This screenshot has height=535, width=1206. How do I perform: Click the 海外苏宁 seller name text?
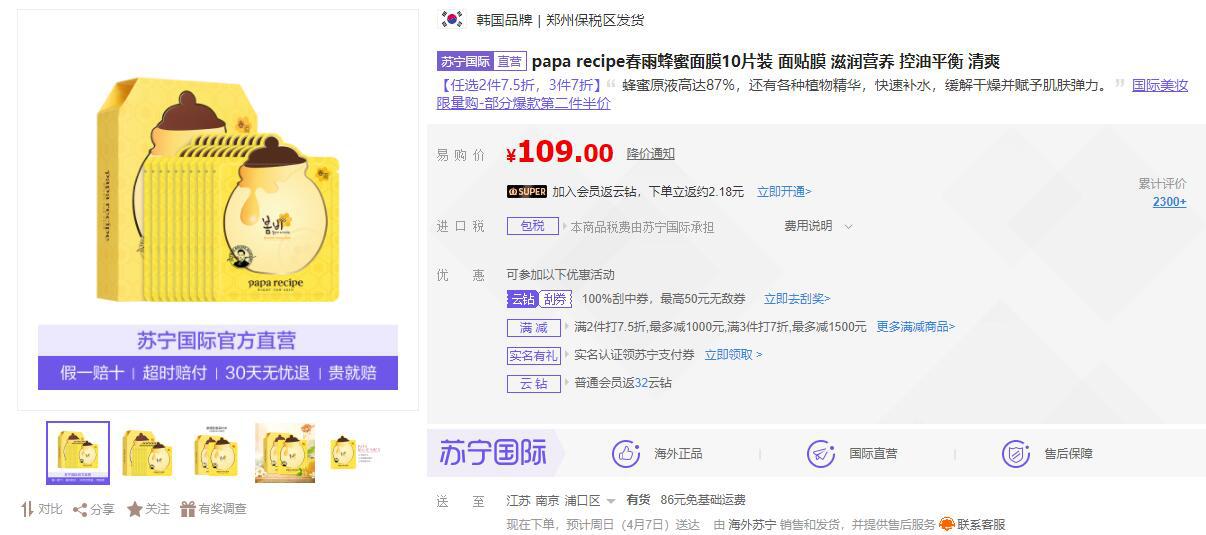[x=752, y=524]
